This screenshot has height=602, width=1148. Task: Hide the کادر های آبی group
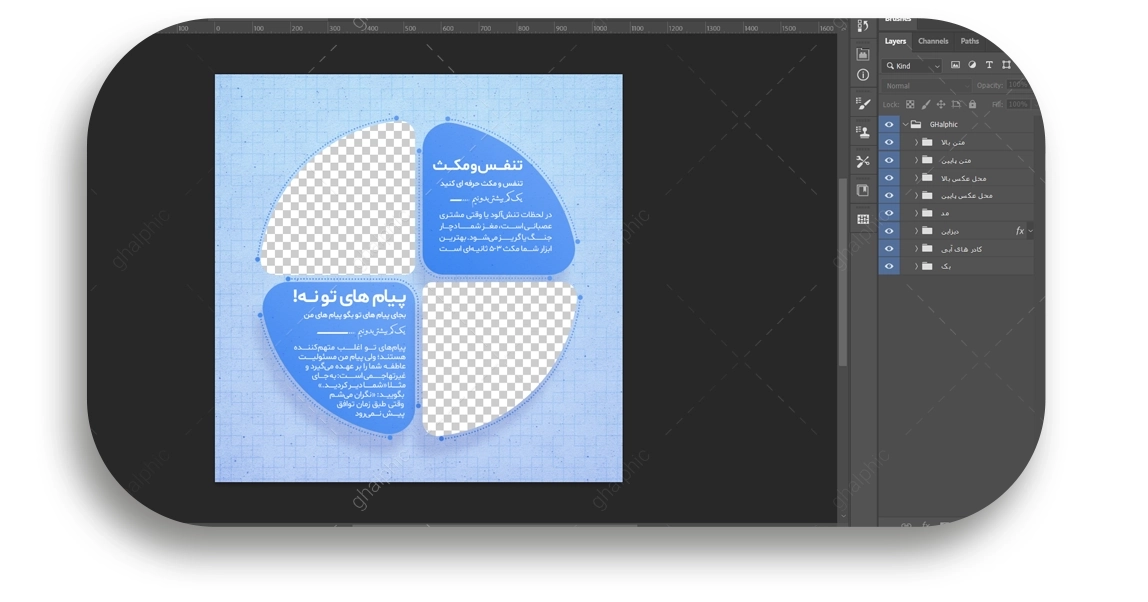[889, 248]
